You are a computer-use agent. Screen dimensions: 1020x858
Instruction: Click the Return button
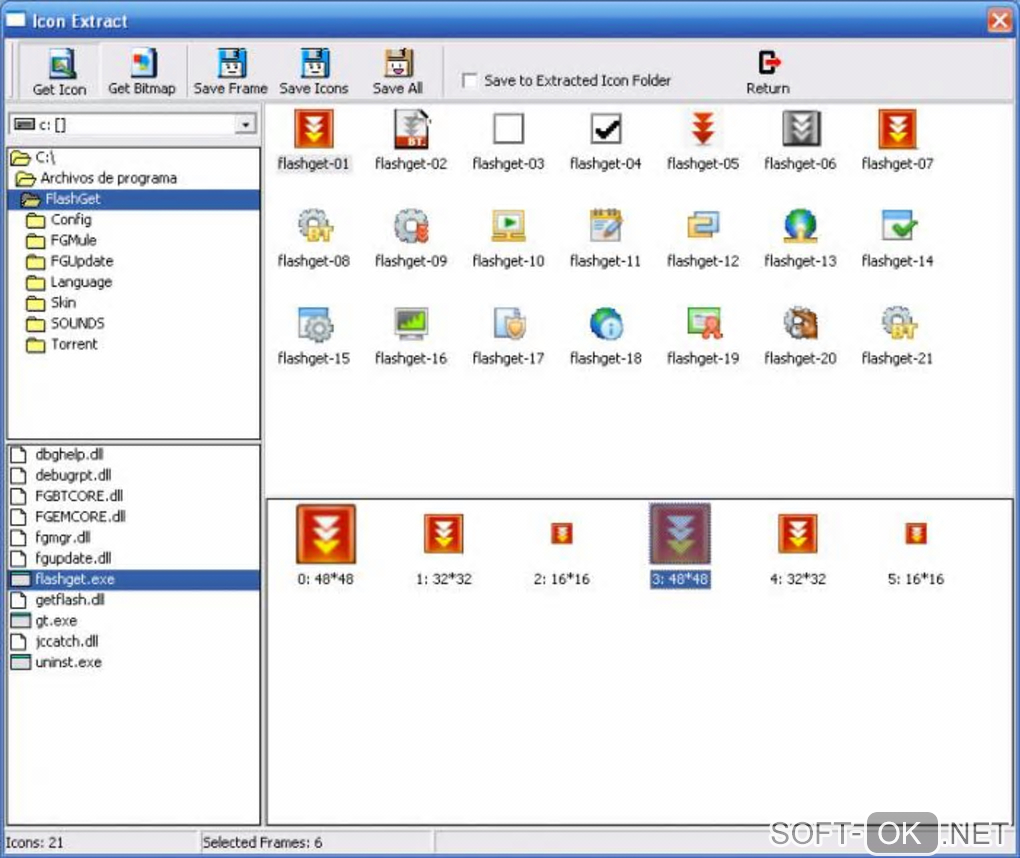(x=768, y=72)
